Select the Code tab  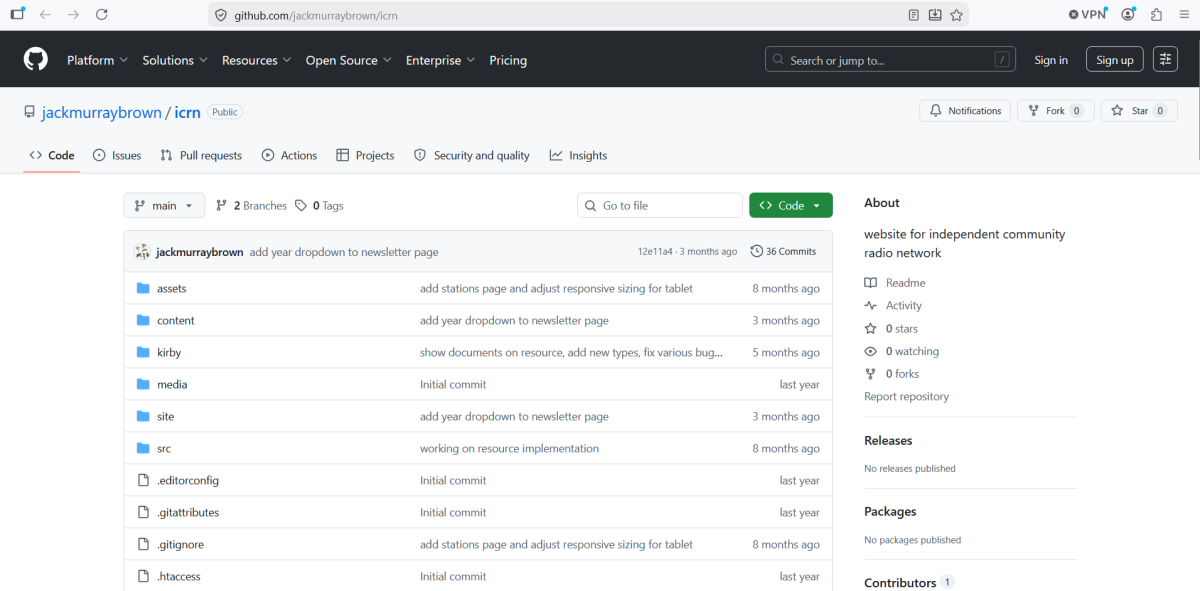pyautogui.click(x=52, y=156)
